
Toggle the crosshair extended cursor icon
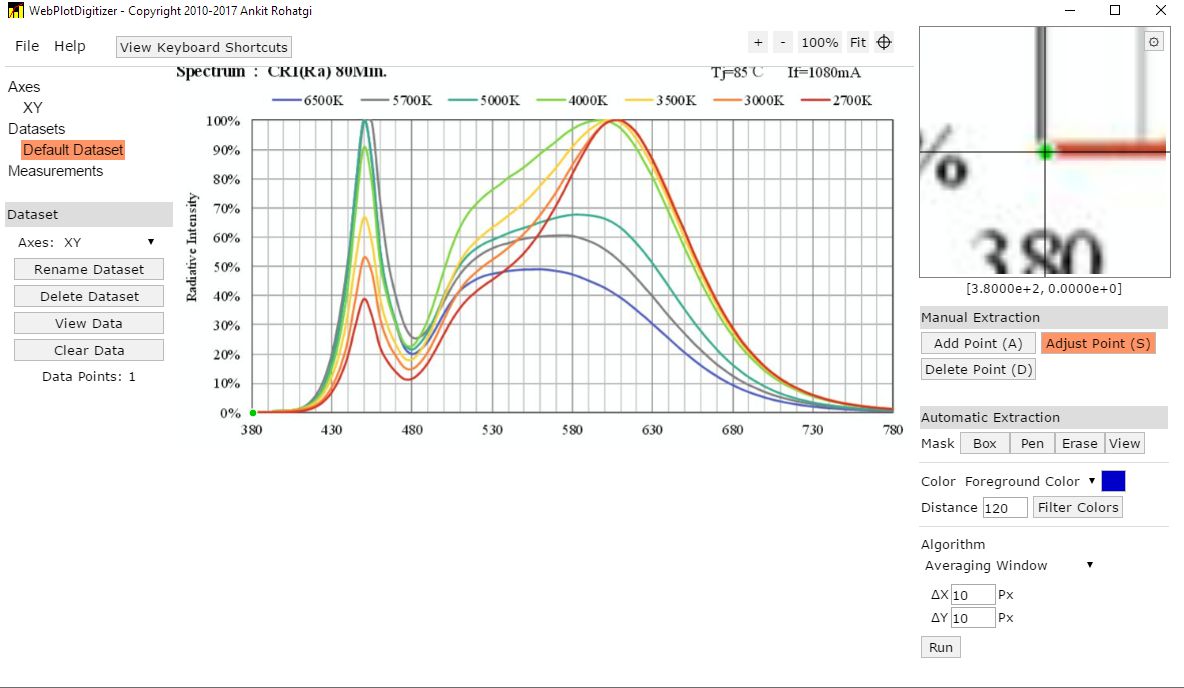click(x=884, y=42)
